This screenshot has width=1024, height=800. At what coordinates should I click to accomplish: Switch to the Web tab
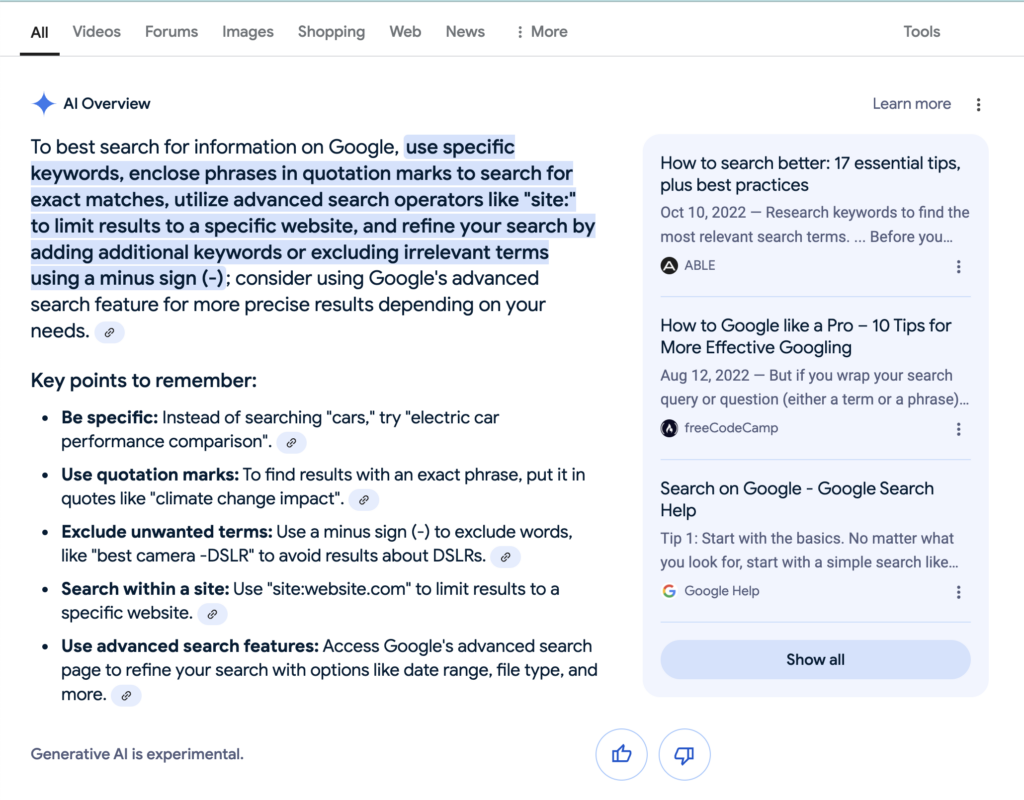[405, 31]
